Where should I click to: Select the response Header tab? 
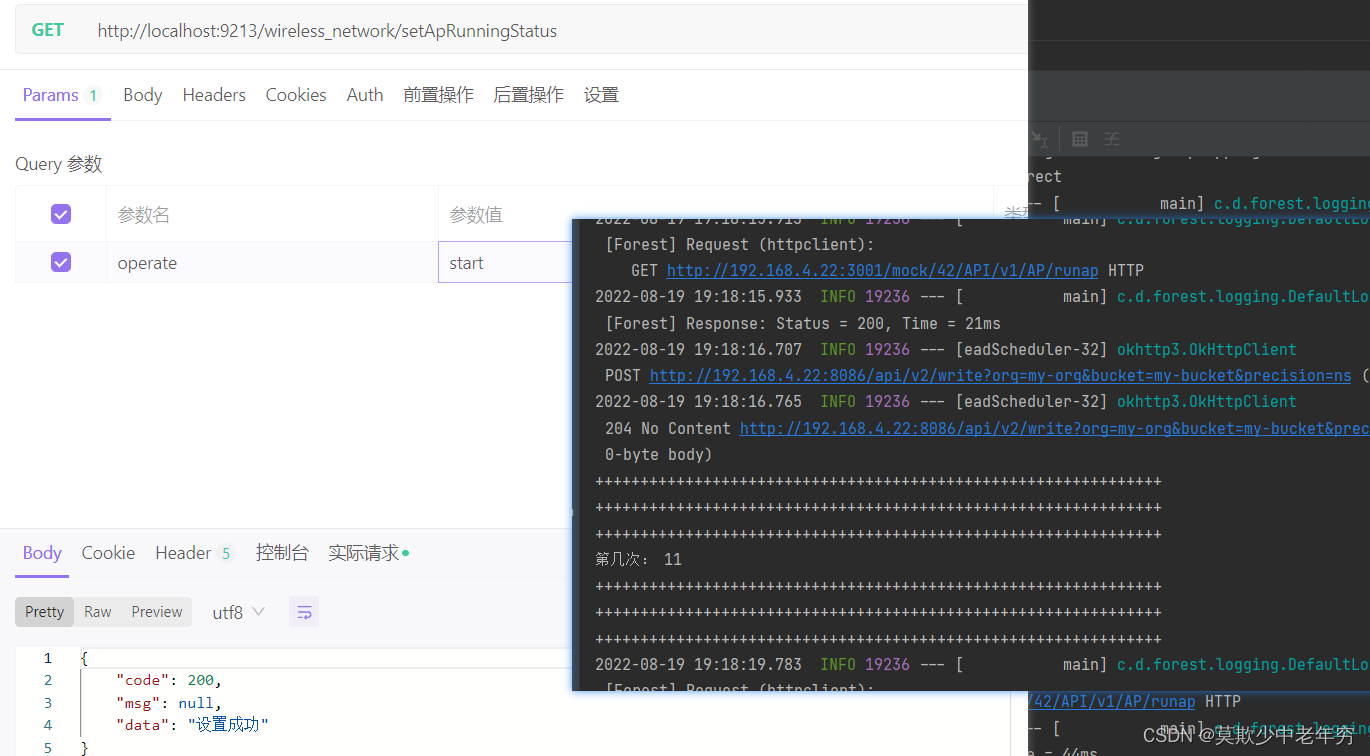point(194,553)
